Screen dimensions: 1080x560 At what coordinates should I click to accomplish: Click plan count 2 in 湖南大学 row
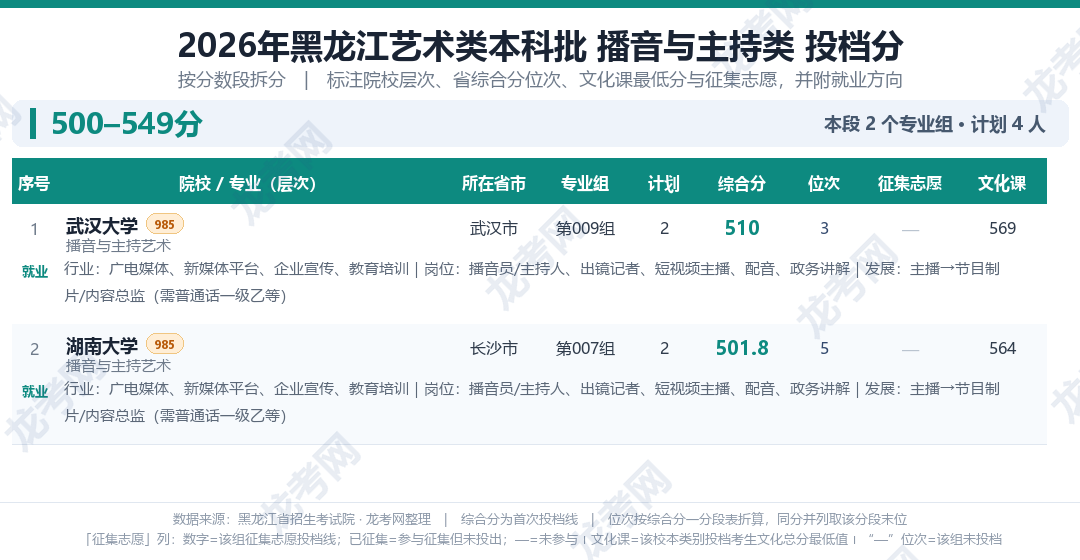point(665,348)
